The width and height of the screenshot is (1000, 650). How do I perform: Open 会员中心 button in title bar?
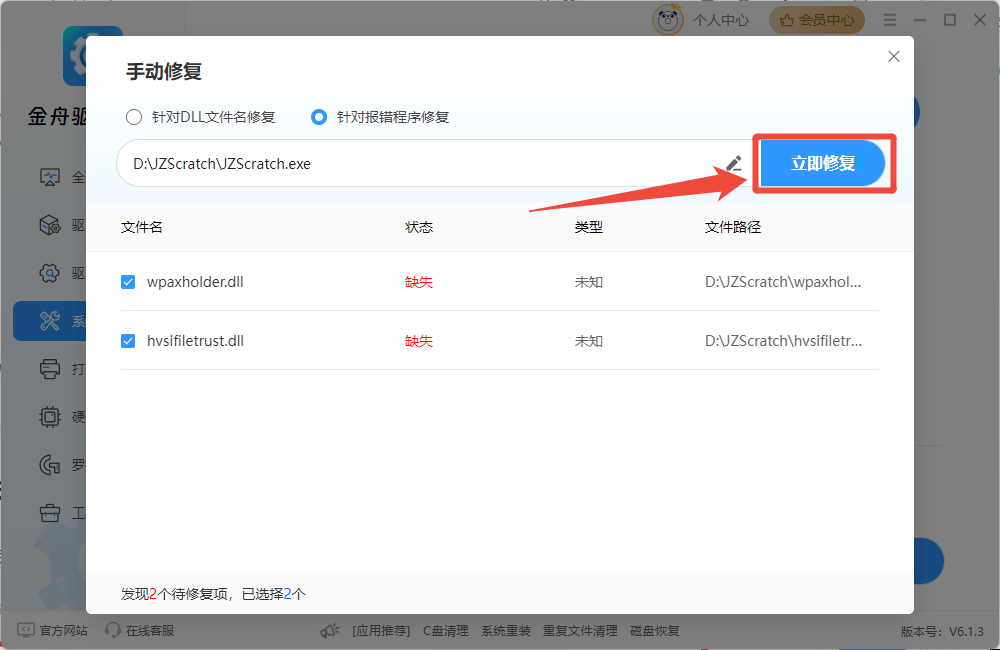click(817, 20)
